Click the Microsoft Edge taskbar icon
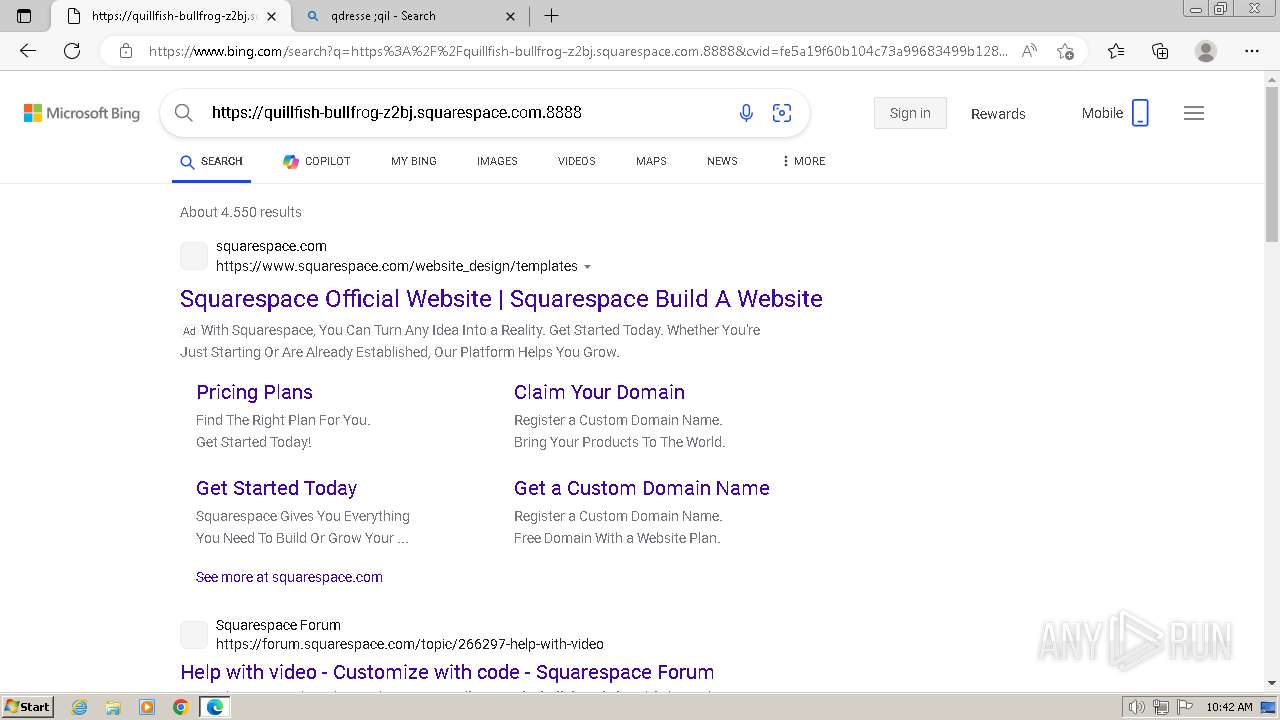This screenshot has width=1280, height=720. pos(214,707)
